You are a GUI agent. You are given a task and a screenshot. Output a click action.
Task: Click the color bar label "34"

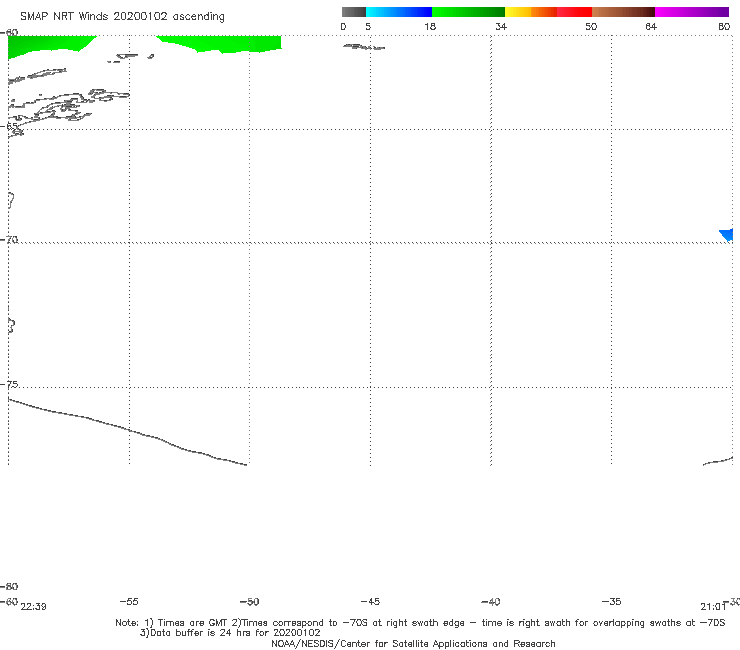(501, 26)
